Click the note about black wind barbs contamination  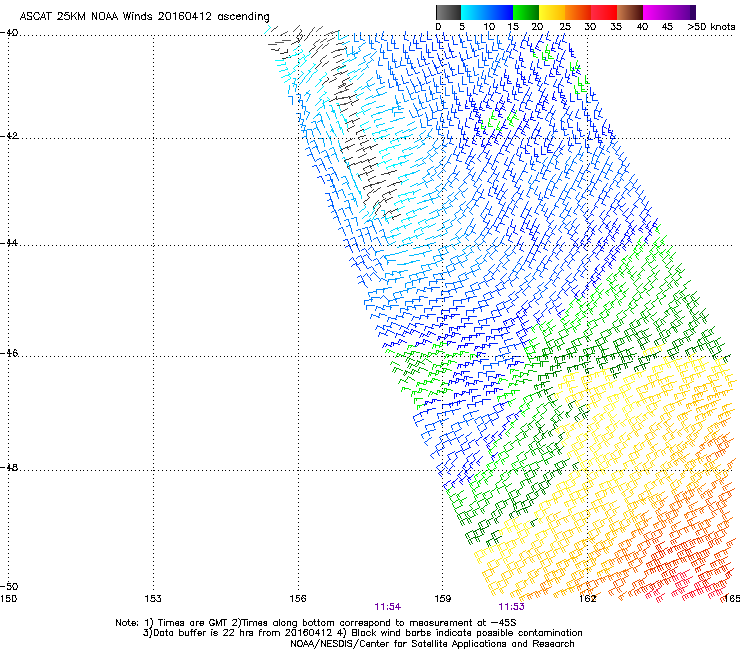click(x=467, y=633)
